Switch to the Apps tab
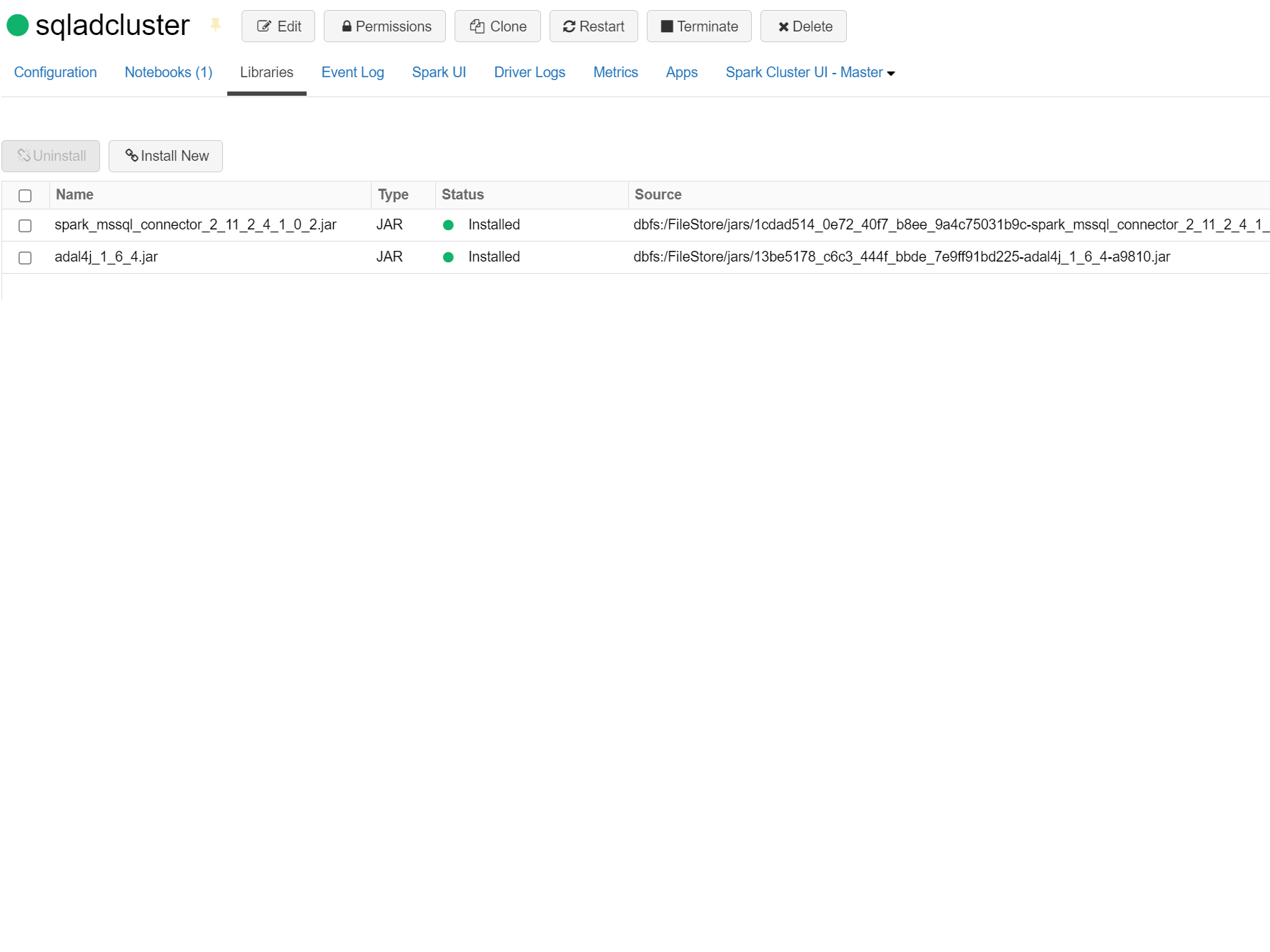The image size is (1270, 952). 682,72
